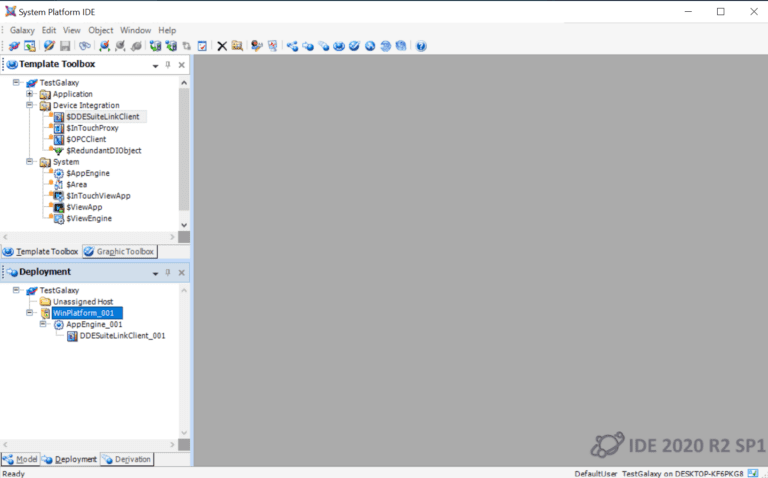This screenshot has height=478, width=768.
Task: Select the $ViewEngine template
Action: [x=89, y=218]
